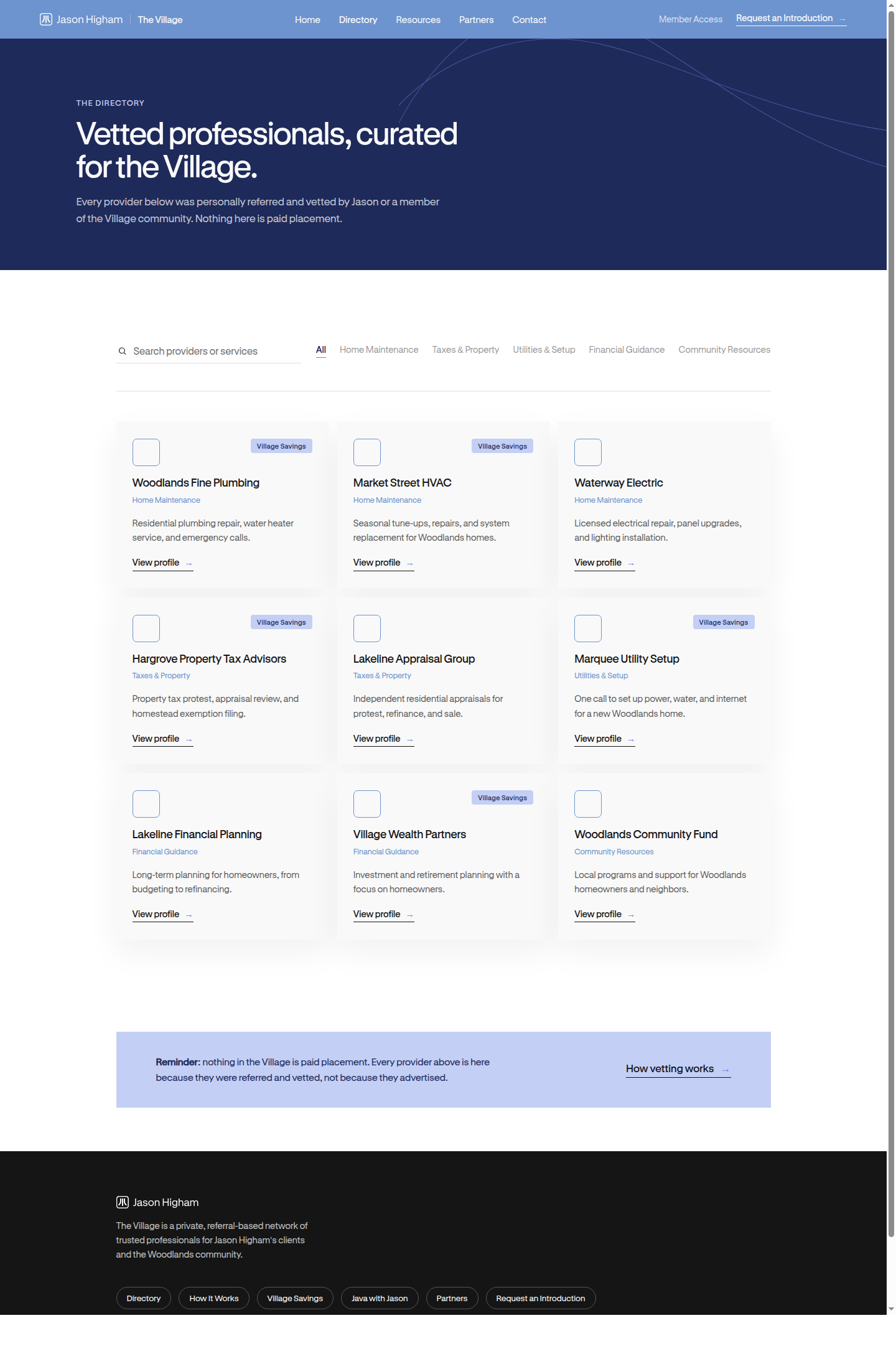Screen dimensions: 896x1369
Task: Click Java with Jason footer button
Action: (x=380, y=1298)
